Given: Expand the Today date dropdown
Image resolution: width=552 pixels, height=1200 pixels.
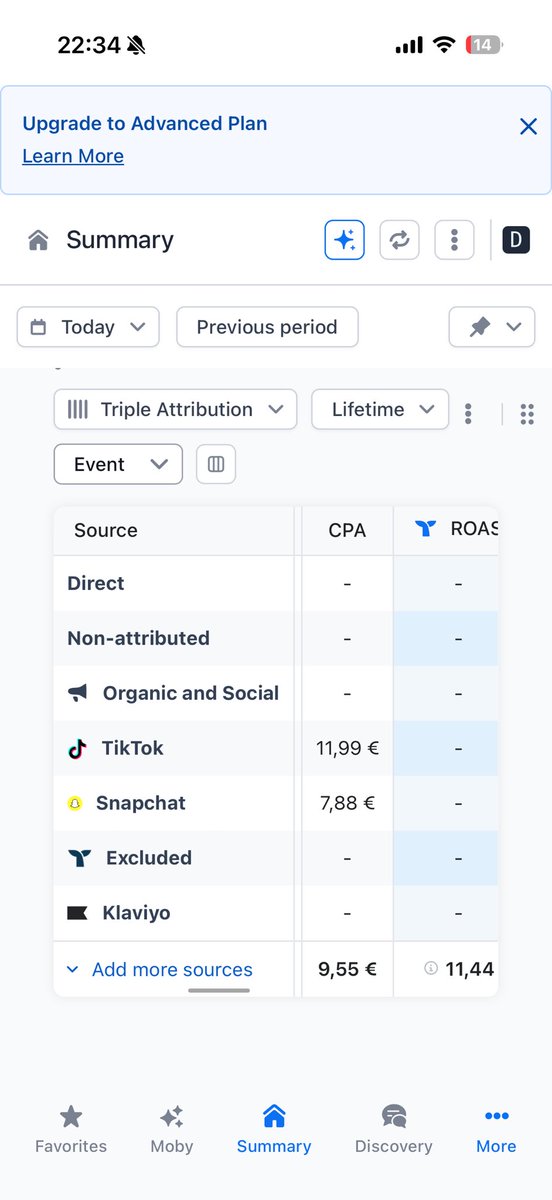Looking at the screenshot, I should coord(88,327).
